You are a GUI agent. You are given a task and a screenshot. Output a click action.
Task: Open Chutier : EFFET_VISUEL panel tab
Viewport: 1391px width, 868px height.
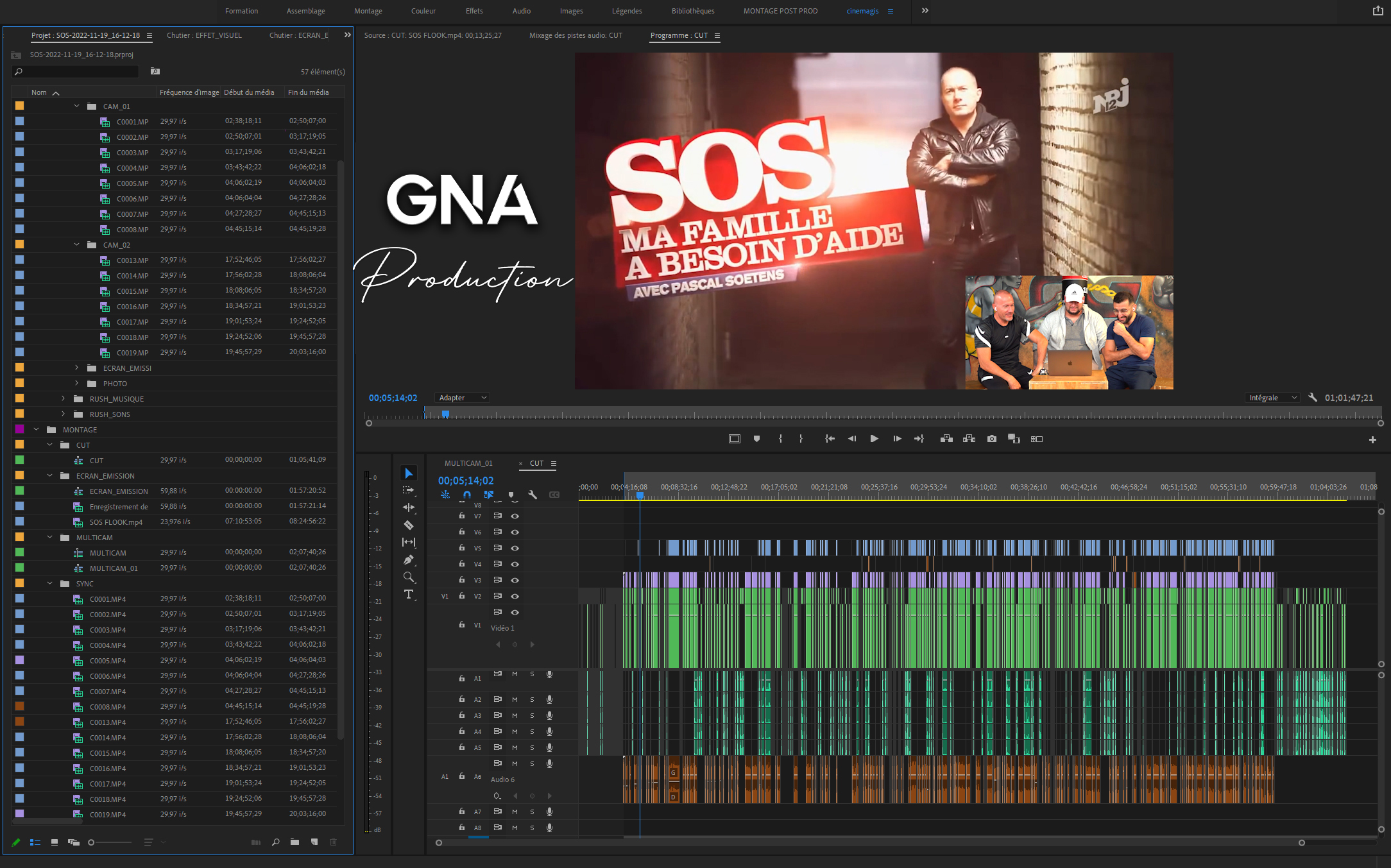204,35
